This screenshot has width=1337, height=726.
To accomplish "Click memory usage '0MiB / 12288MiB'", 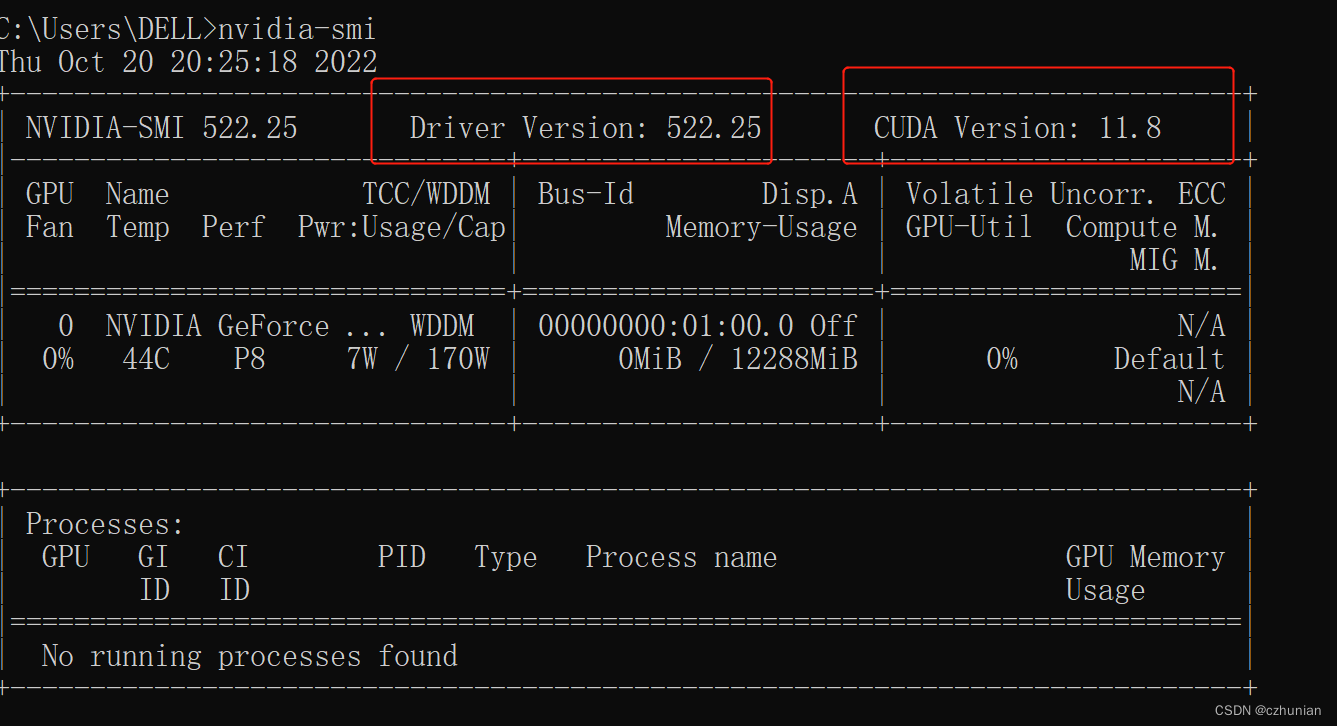I will pyautogui.click(x=738, y=359).
